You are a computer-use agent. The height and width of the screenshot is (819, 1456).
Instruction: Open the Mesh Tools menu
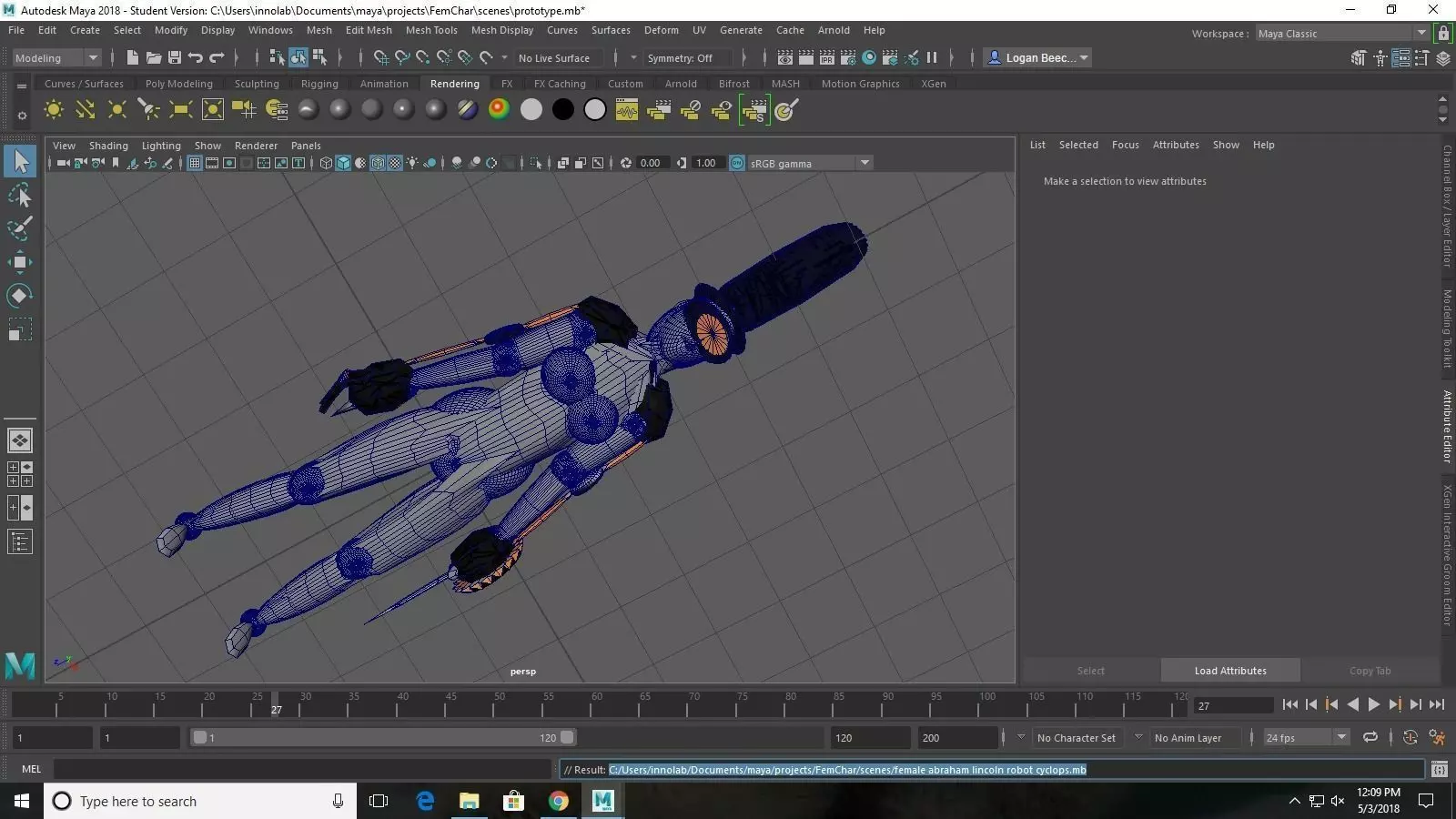point(430,30)
